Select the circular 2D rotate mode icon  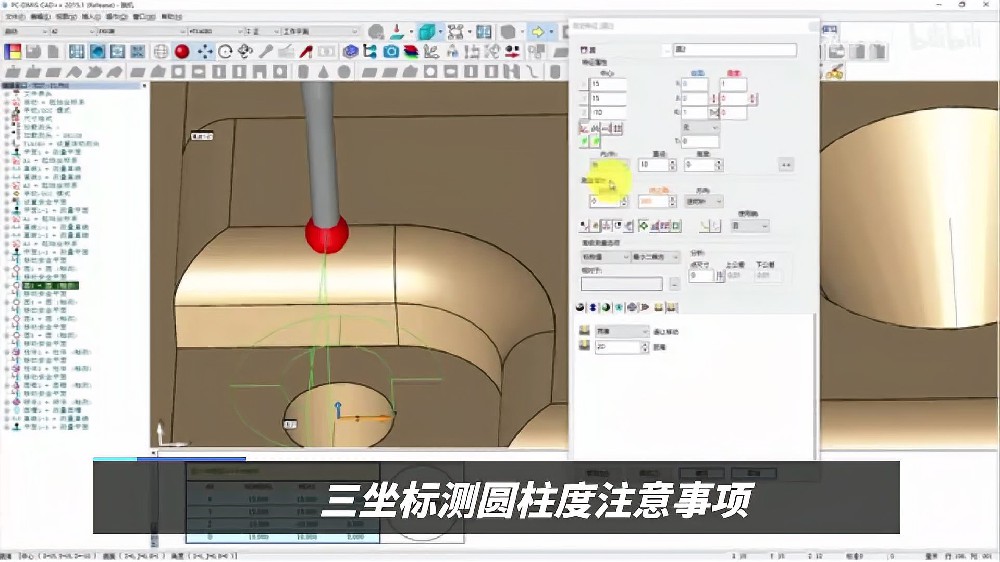coord(225,52)
